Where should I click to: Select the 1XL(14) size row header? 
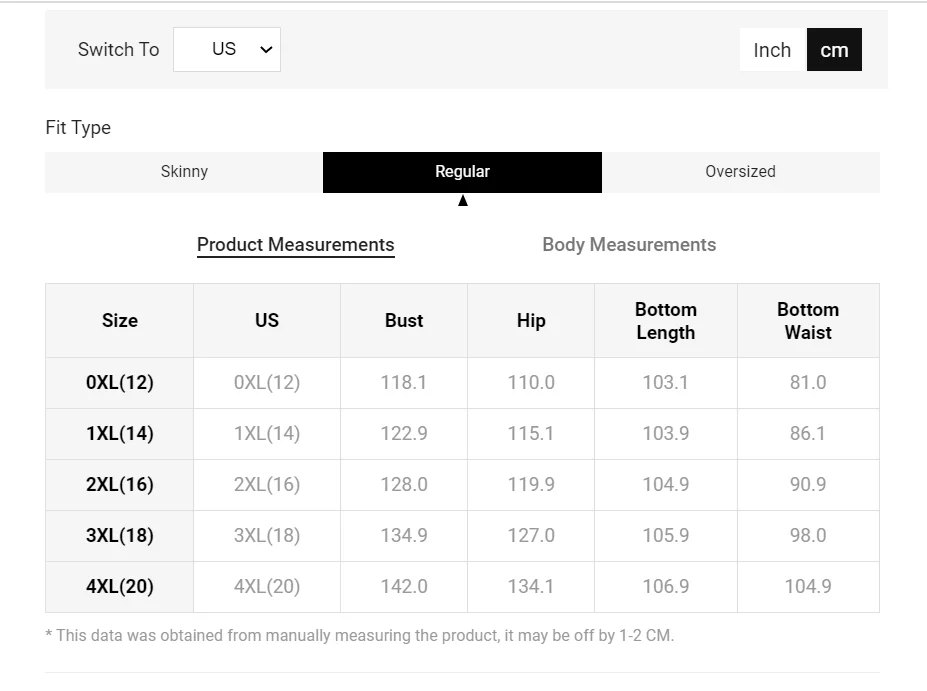(120, 434)
